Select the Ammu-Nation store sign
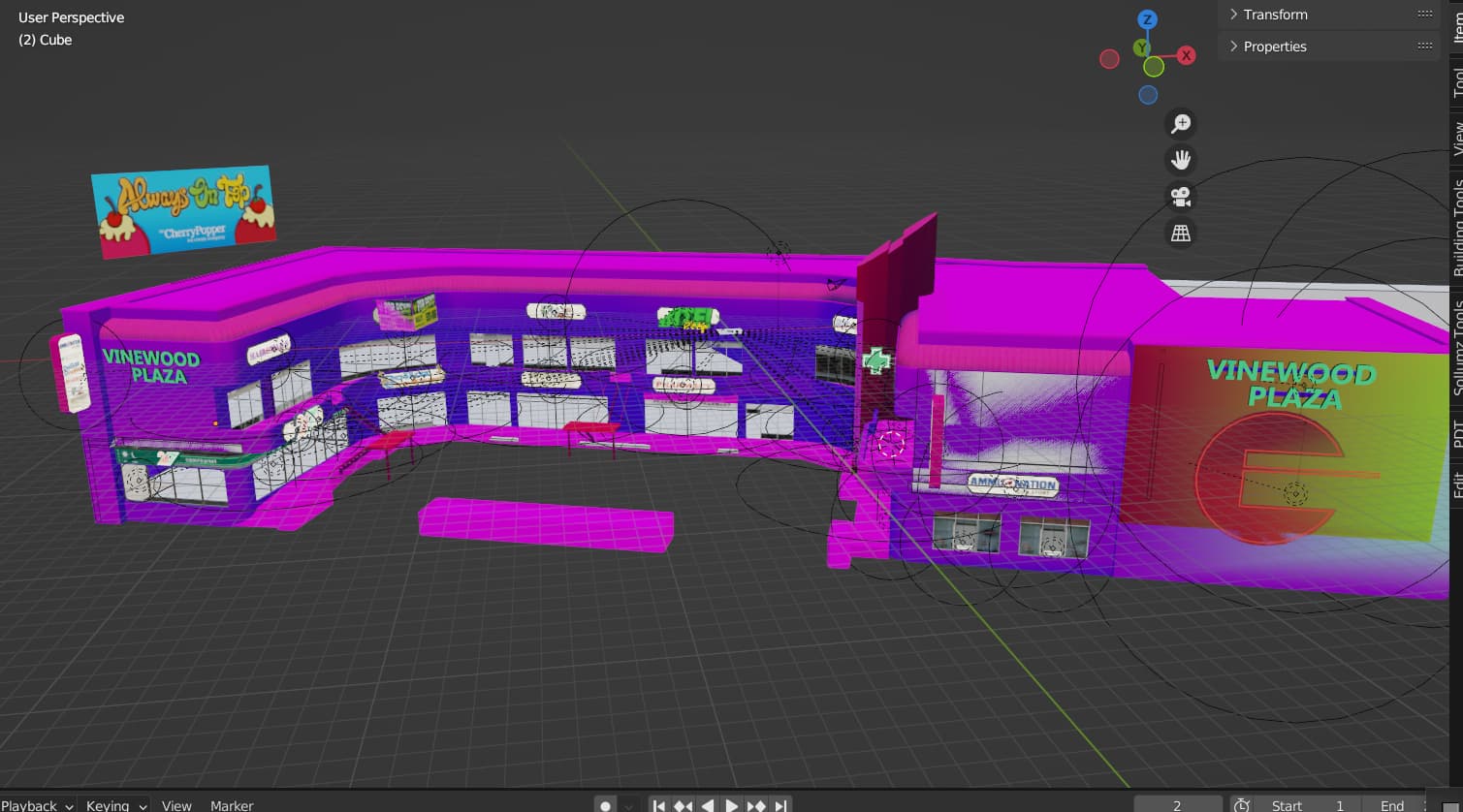 tap(1013, 484)
